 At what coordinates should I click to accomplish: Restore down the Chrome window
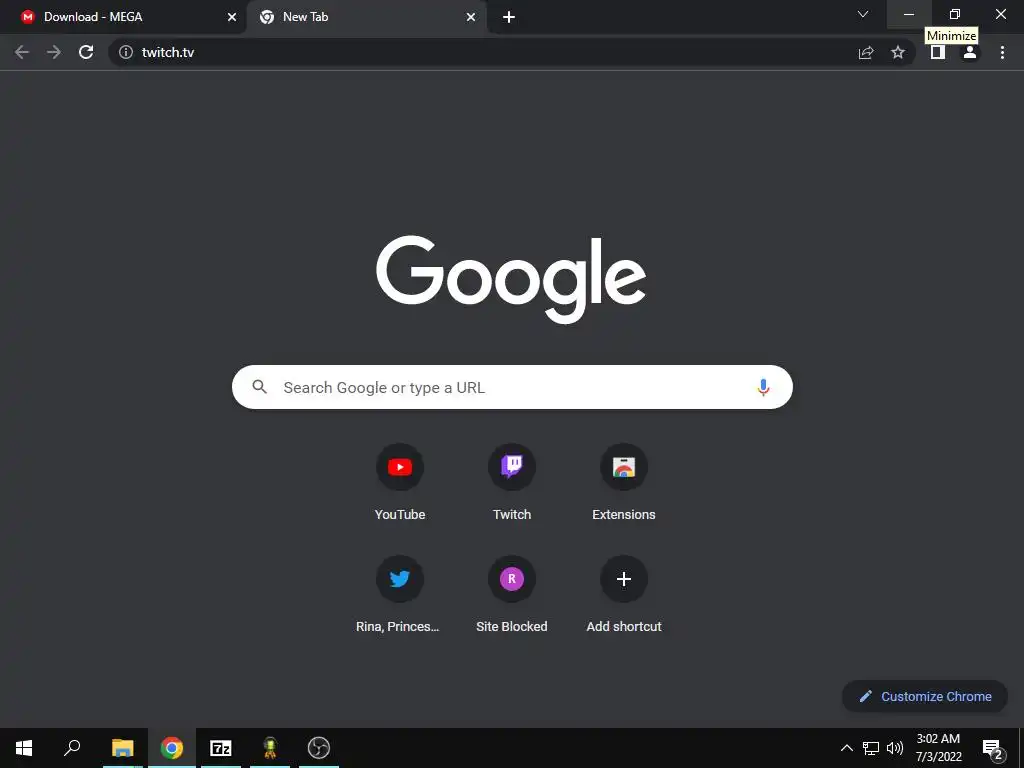(955, 14)
